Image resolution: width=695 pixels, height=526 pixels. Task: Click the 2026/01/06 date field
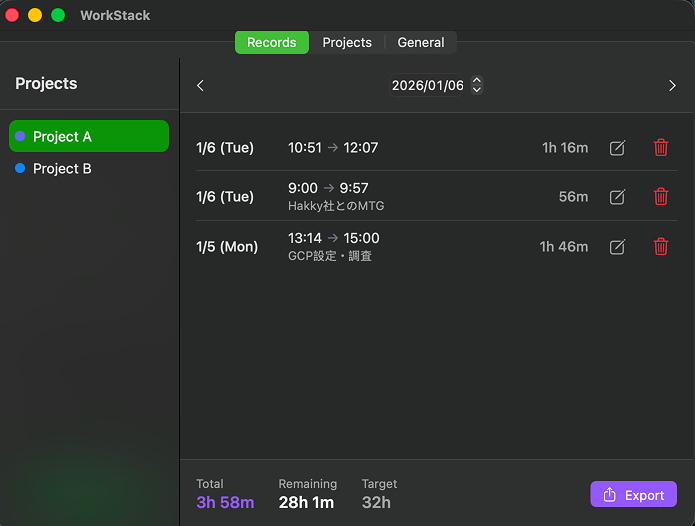pyautogui.click(x=427, y=85)
